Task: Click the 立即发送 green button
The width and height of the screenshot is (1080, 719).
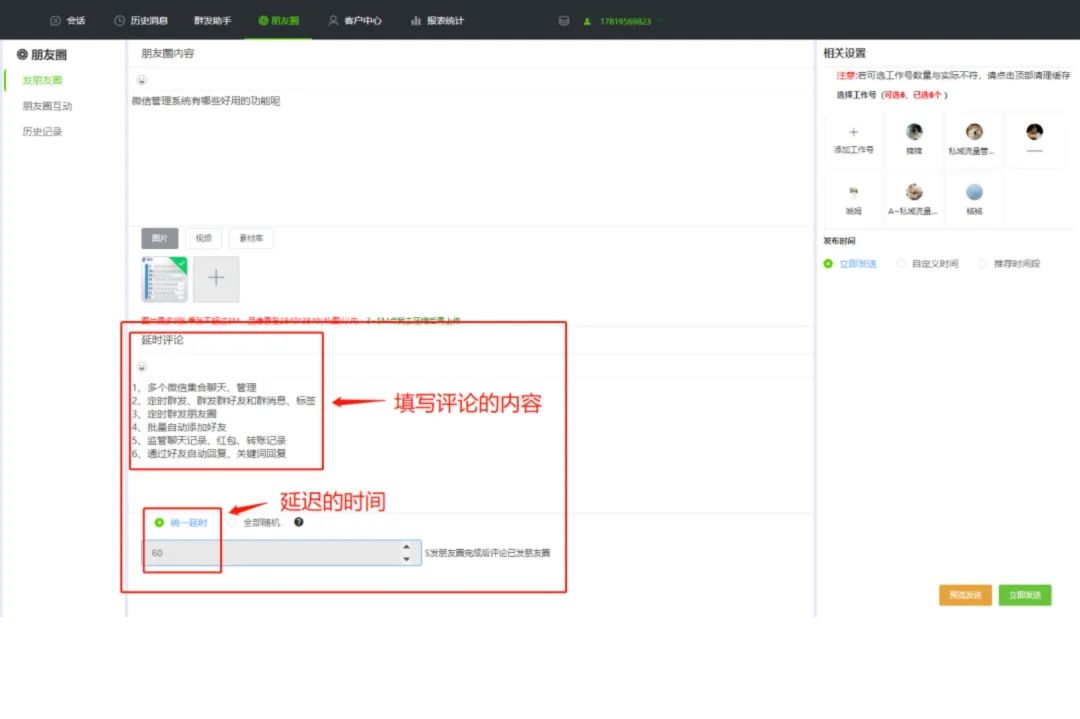Action: click(1024, 595)
